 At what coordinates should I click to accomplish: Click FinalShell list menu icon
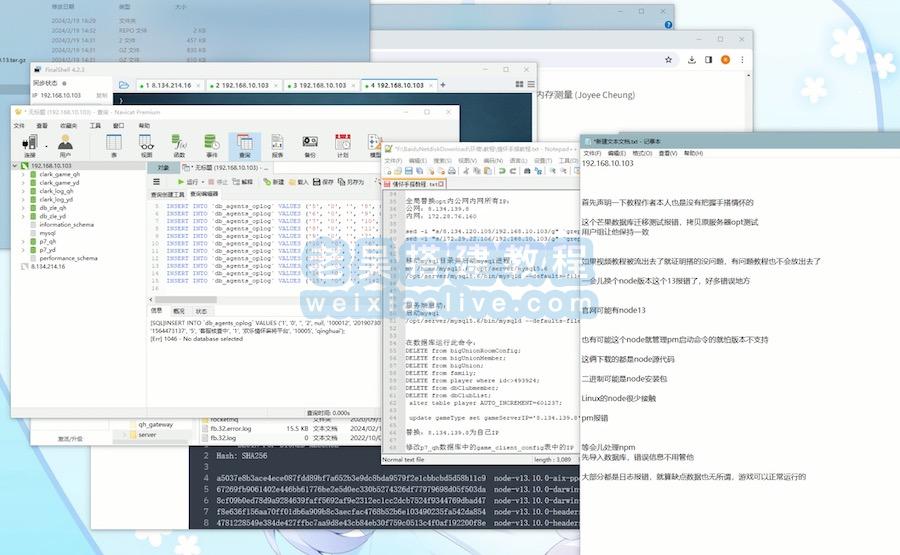click(x=531, y=84)
